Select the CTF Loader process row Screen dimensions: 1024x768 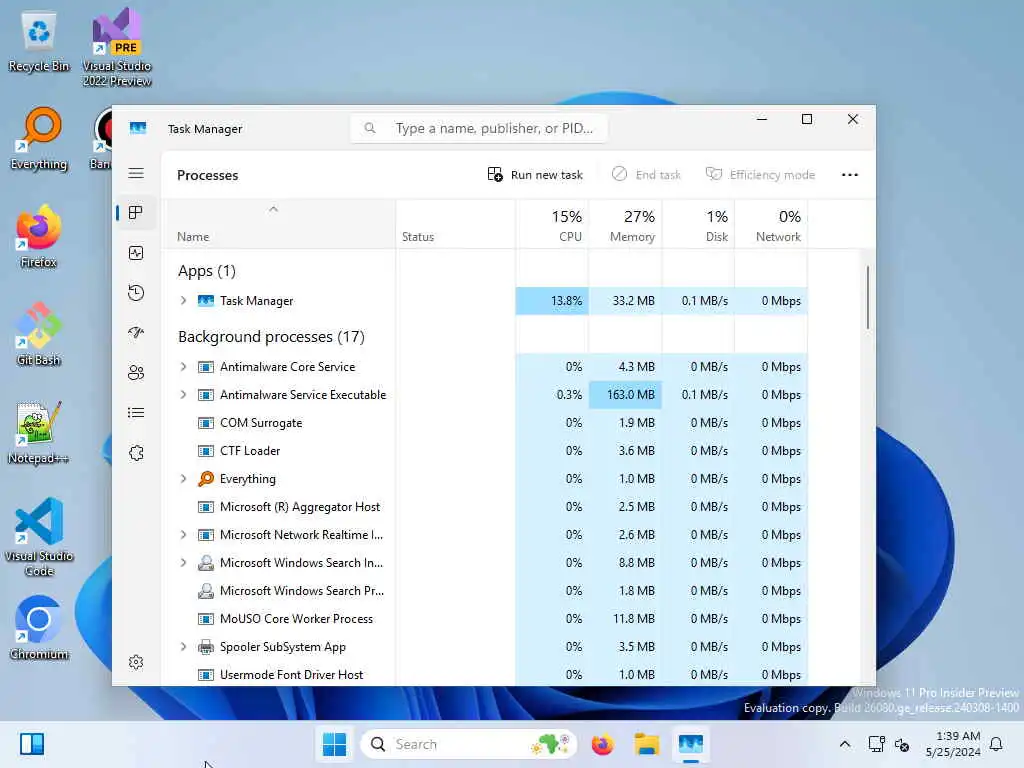point(485,451)
